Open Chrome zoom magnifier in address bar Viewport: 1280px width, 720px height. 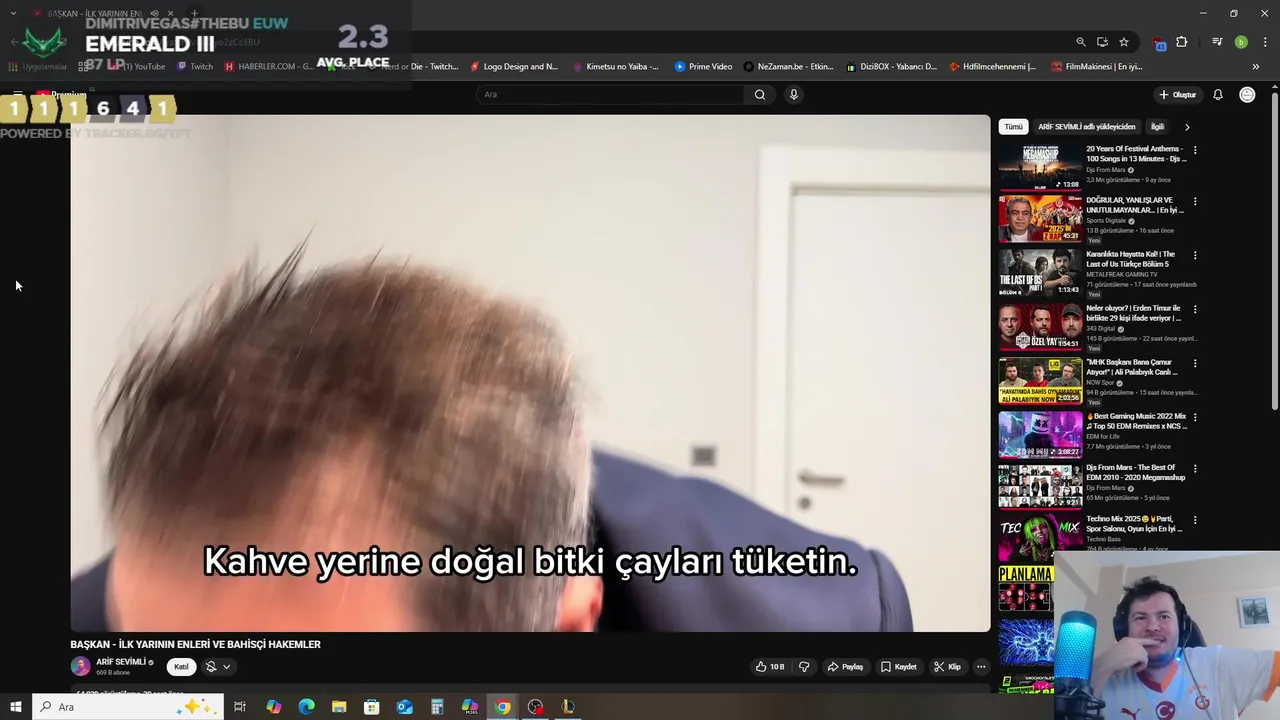point(1081,42)
